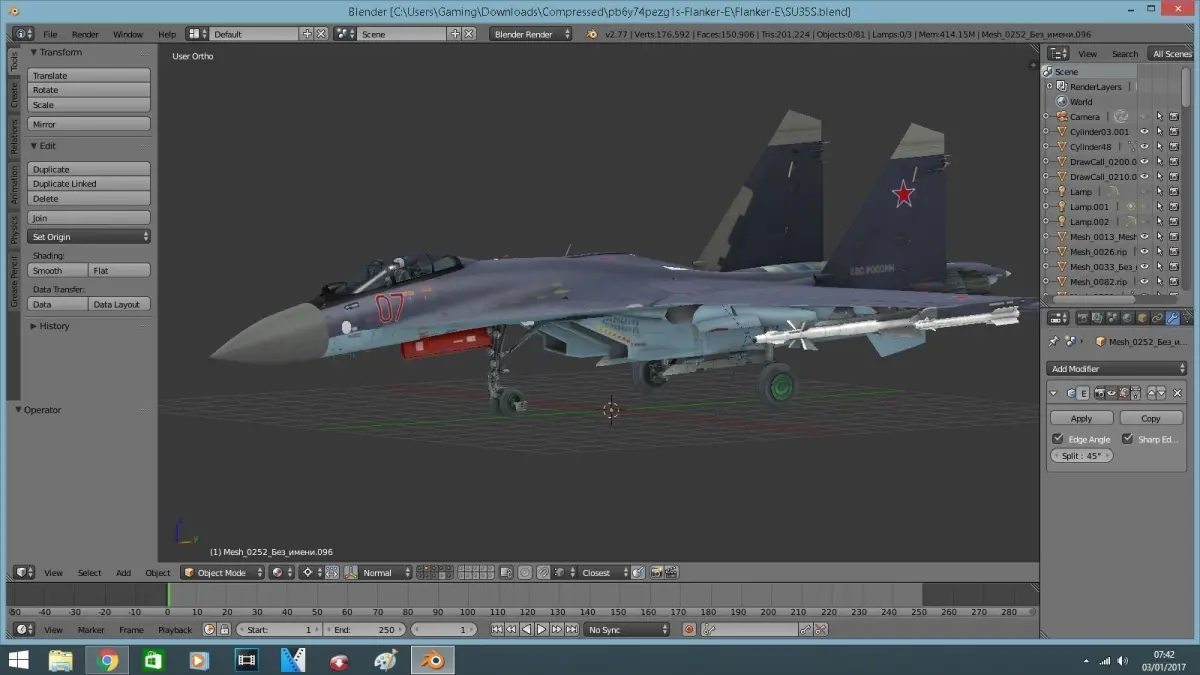The image size is (1200, 675).
Task: Toggle proportional editing in 3D view header
Action: pos(524,573)
